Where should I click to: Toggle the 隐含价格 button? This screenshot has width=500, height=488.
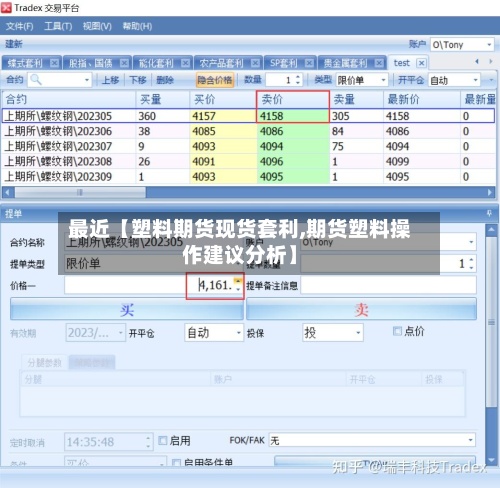point(215,80)
